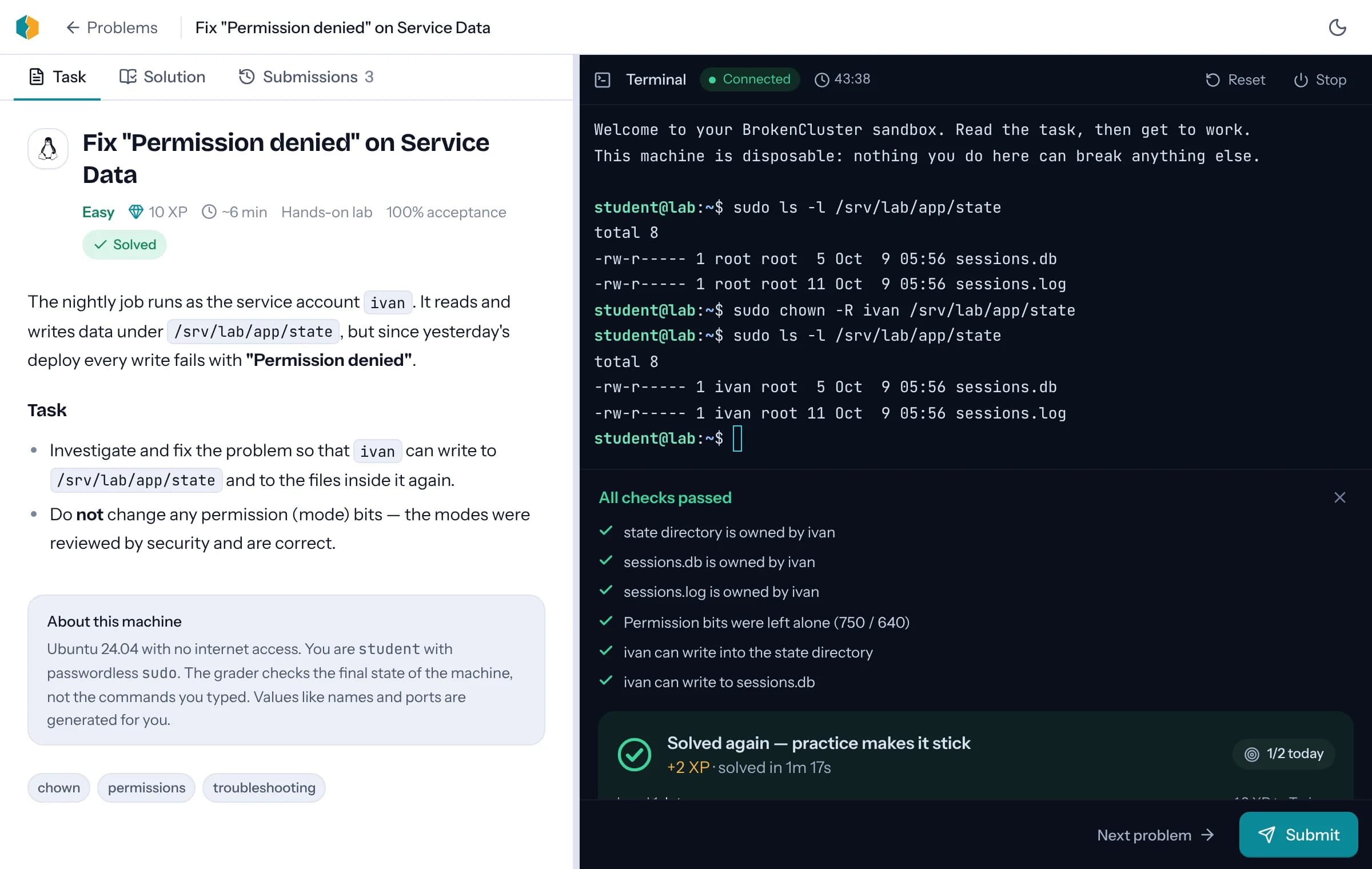This screenshot has width=1372, height=869.
Task: Click 'state directory is owned by ivan' check
Action: (x=729, y=532)
